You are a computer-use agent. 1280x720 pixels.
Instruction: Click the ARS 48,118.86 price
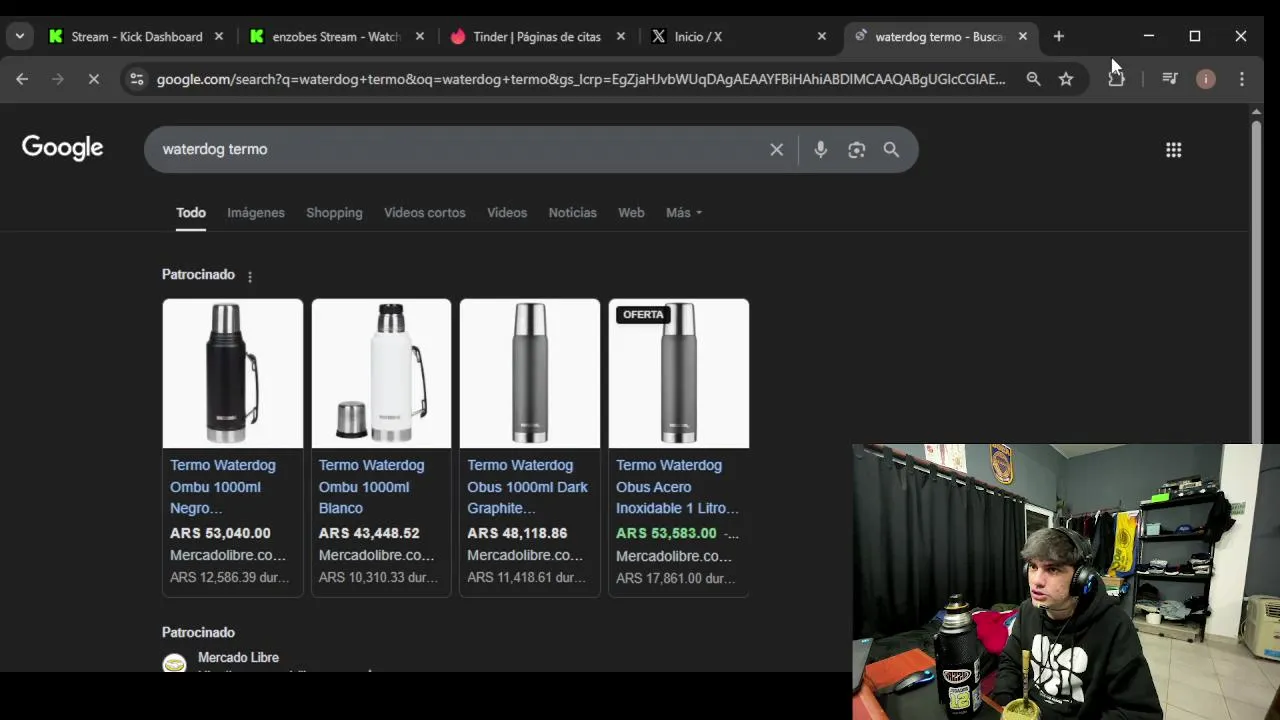517,533
